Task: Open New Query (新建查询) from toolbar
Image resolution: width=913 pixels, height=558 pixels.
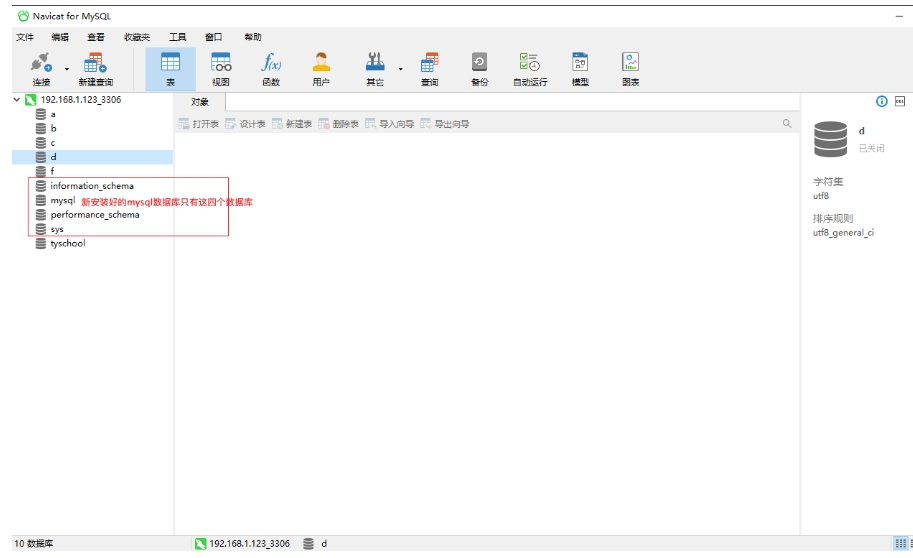Action: [96, 68]
